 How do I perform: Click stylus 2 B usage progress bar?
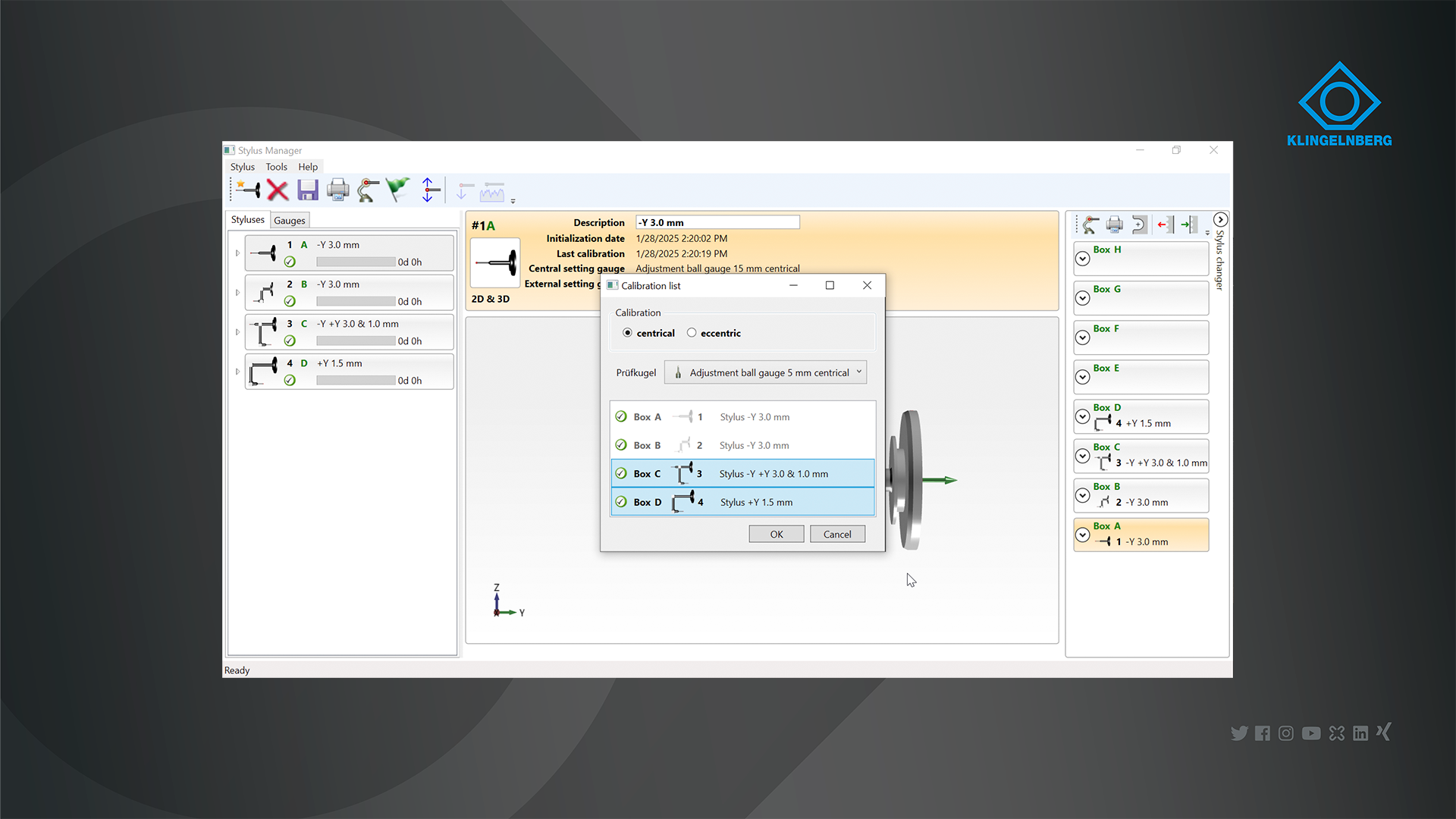[356, 302]
